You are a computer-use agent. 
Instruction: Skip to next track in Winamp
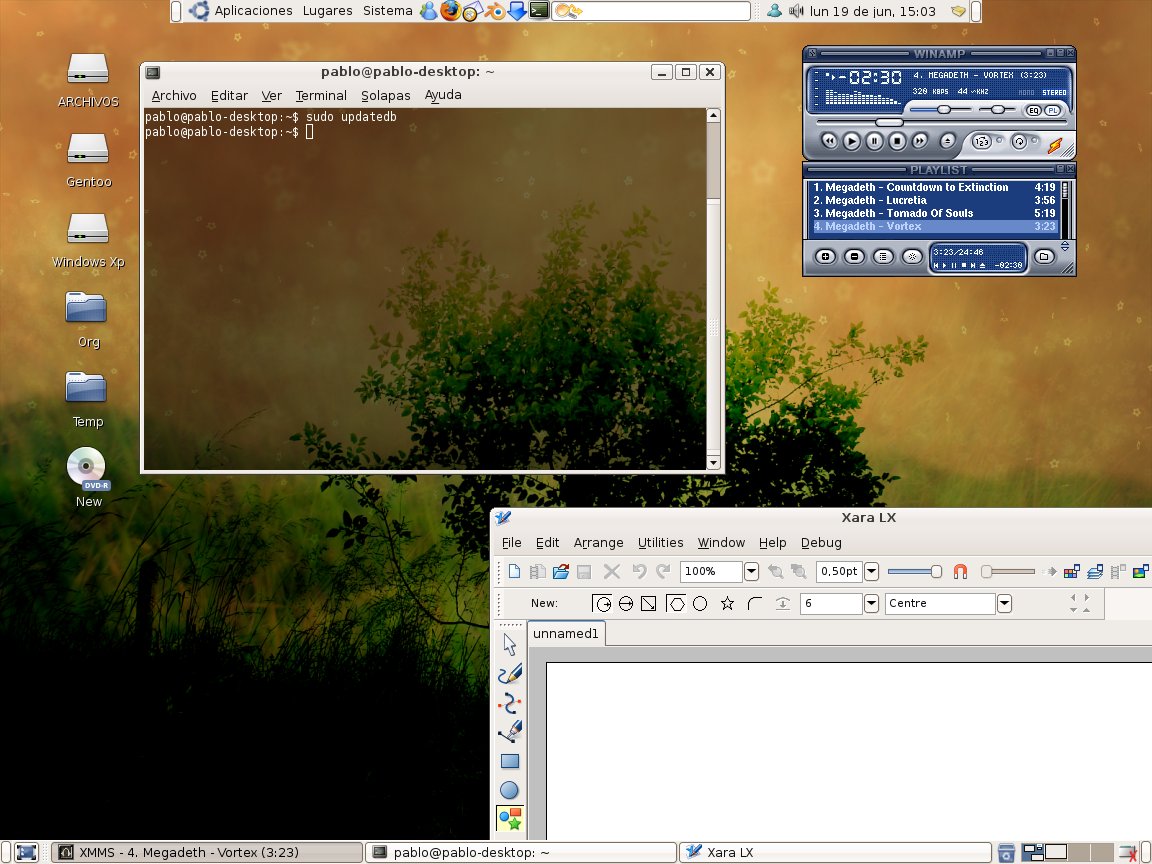tap(919, 141)
